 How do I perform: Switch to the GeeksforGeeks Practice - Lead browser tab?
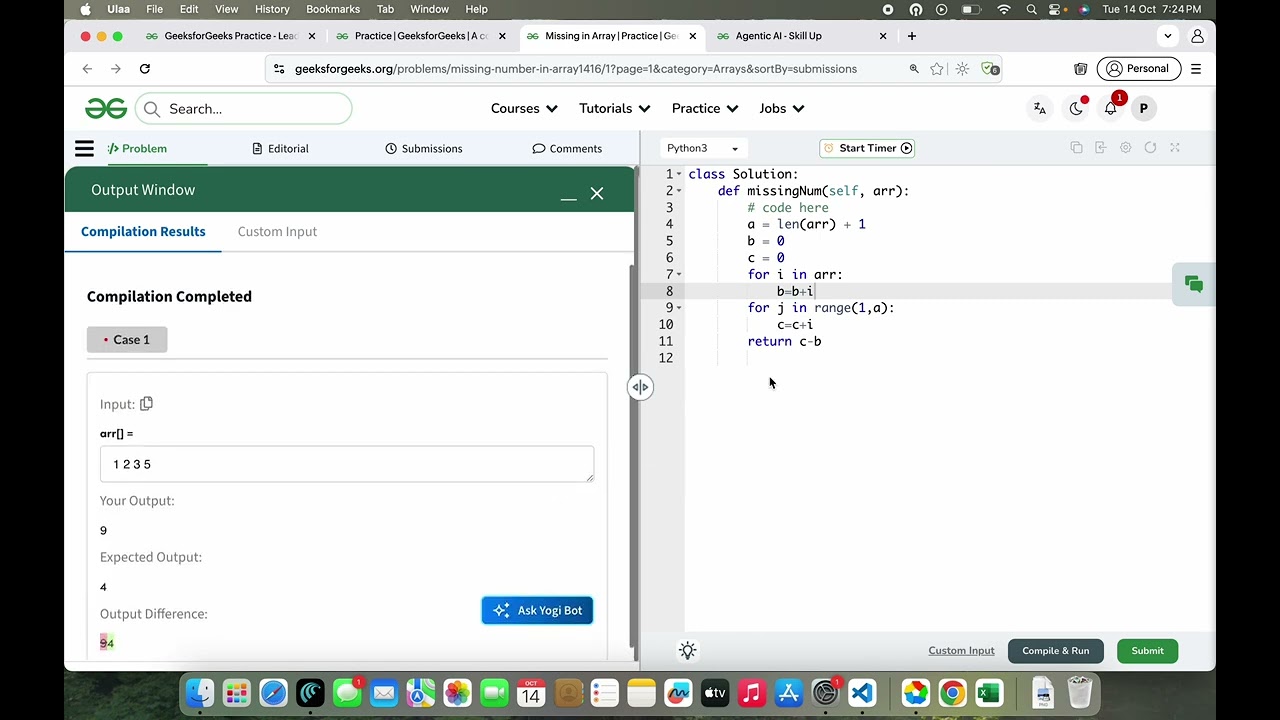pyautogui.click(x=231, y=36)
